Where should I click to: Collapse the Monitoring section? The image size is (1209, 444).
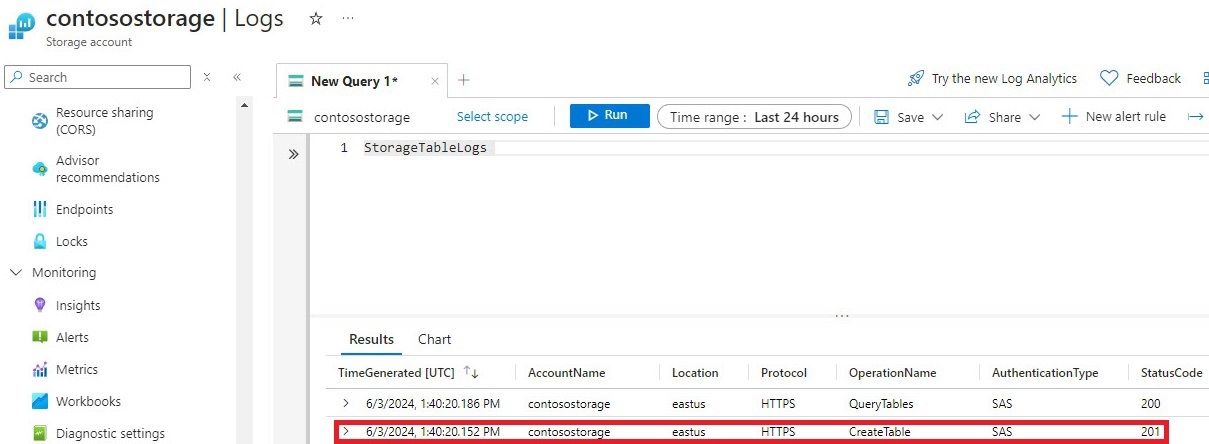pyautogui.click(x=16, y=272)
